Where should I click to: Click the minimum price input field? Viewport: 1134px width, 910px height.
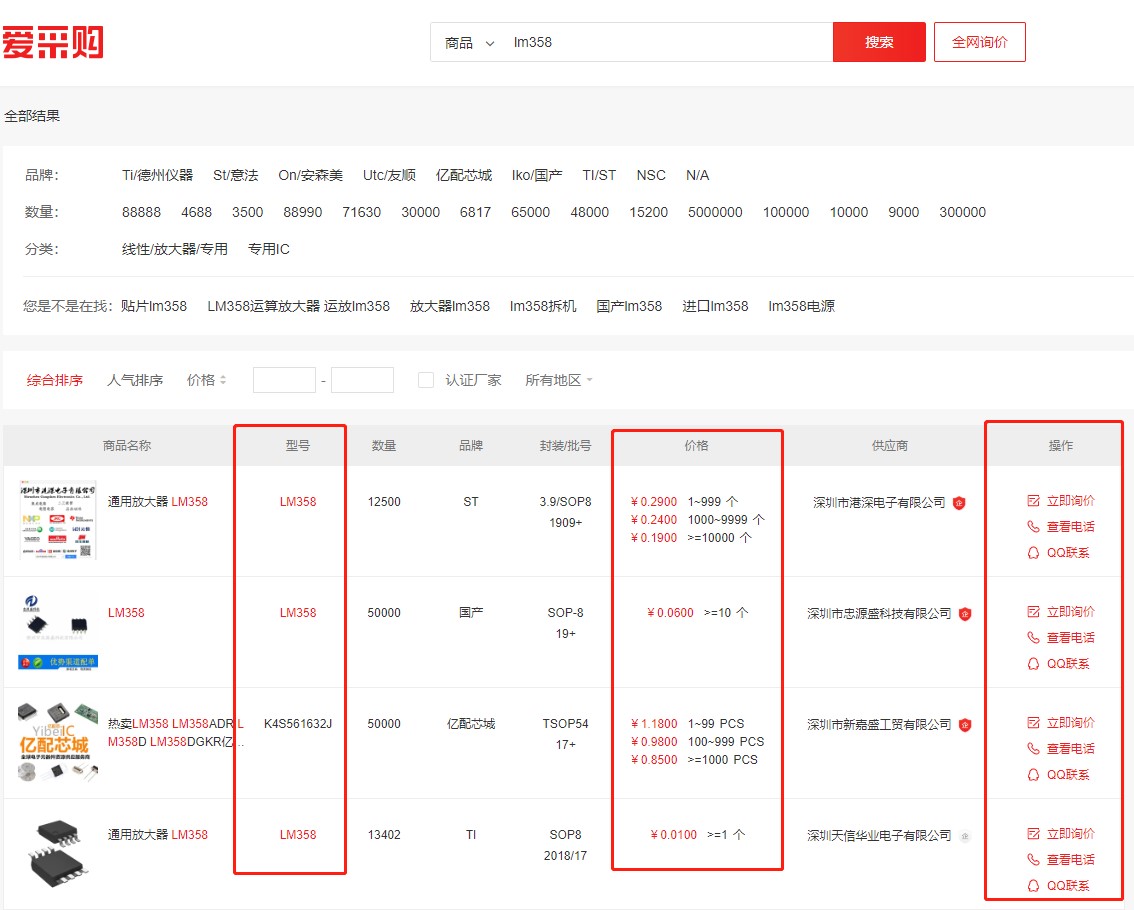click(x=284, y=379)
